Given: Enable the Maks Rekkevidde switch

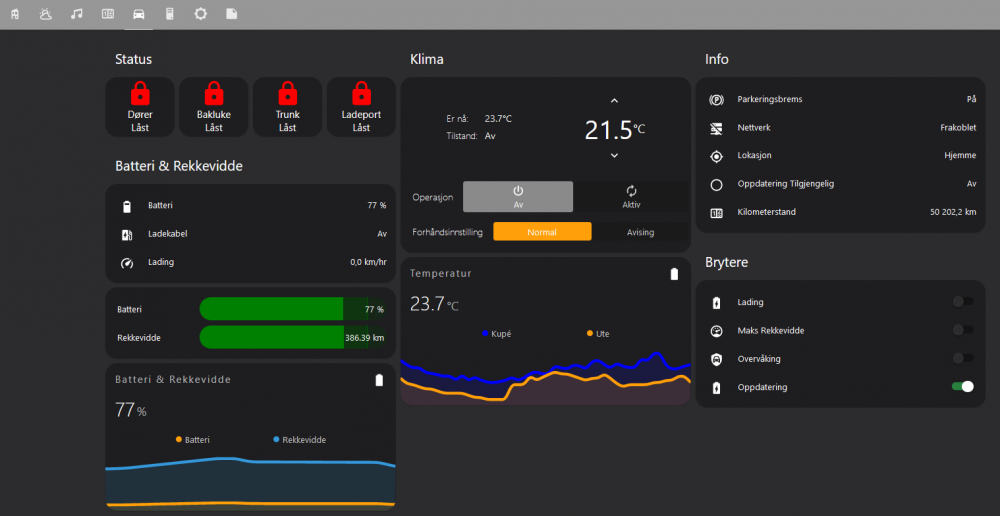Looking at the screenshot, I should point(962,330).
